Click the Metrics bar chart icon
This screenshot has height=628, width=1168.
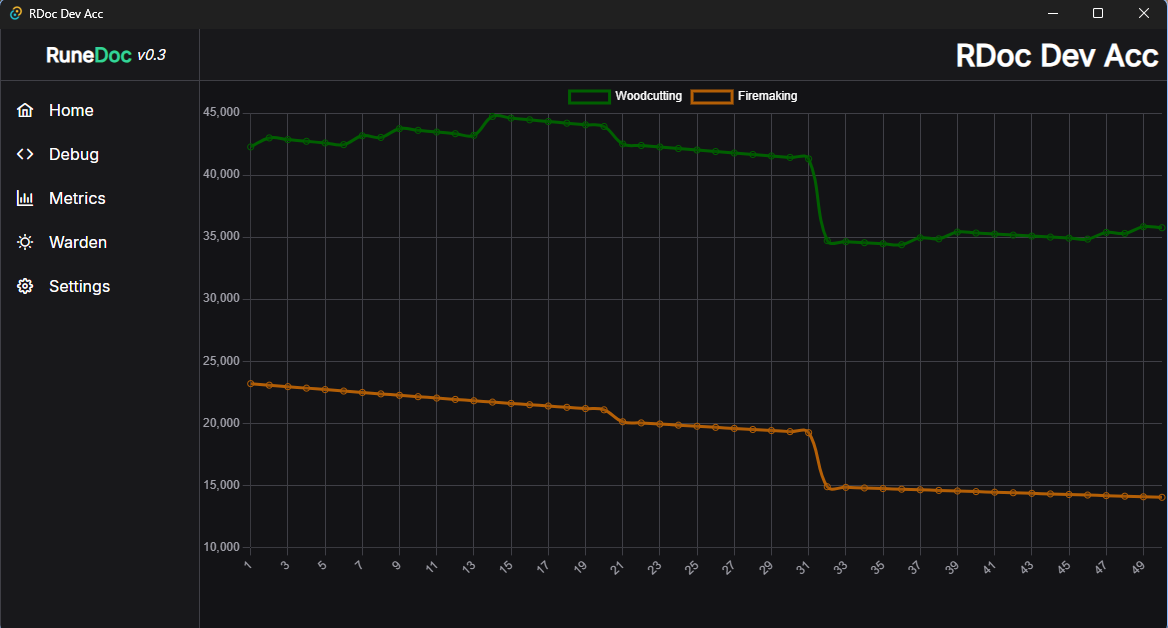click(x=25, y=198)
